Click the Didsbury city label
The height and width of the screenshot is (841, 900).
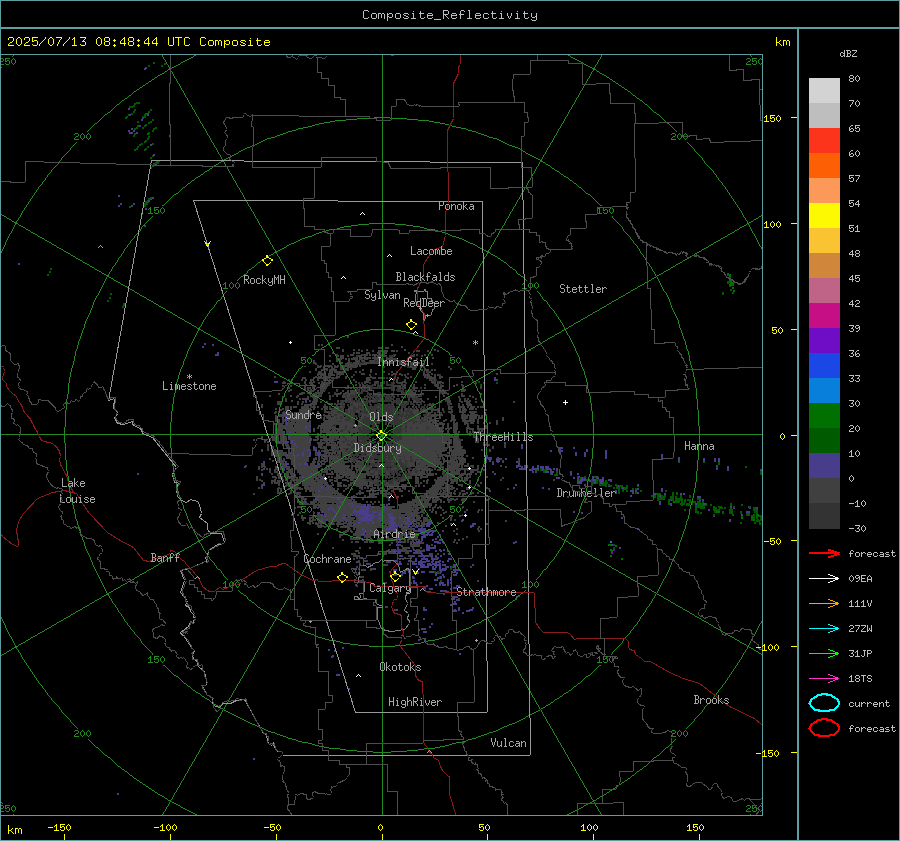[x=377, y=448]
